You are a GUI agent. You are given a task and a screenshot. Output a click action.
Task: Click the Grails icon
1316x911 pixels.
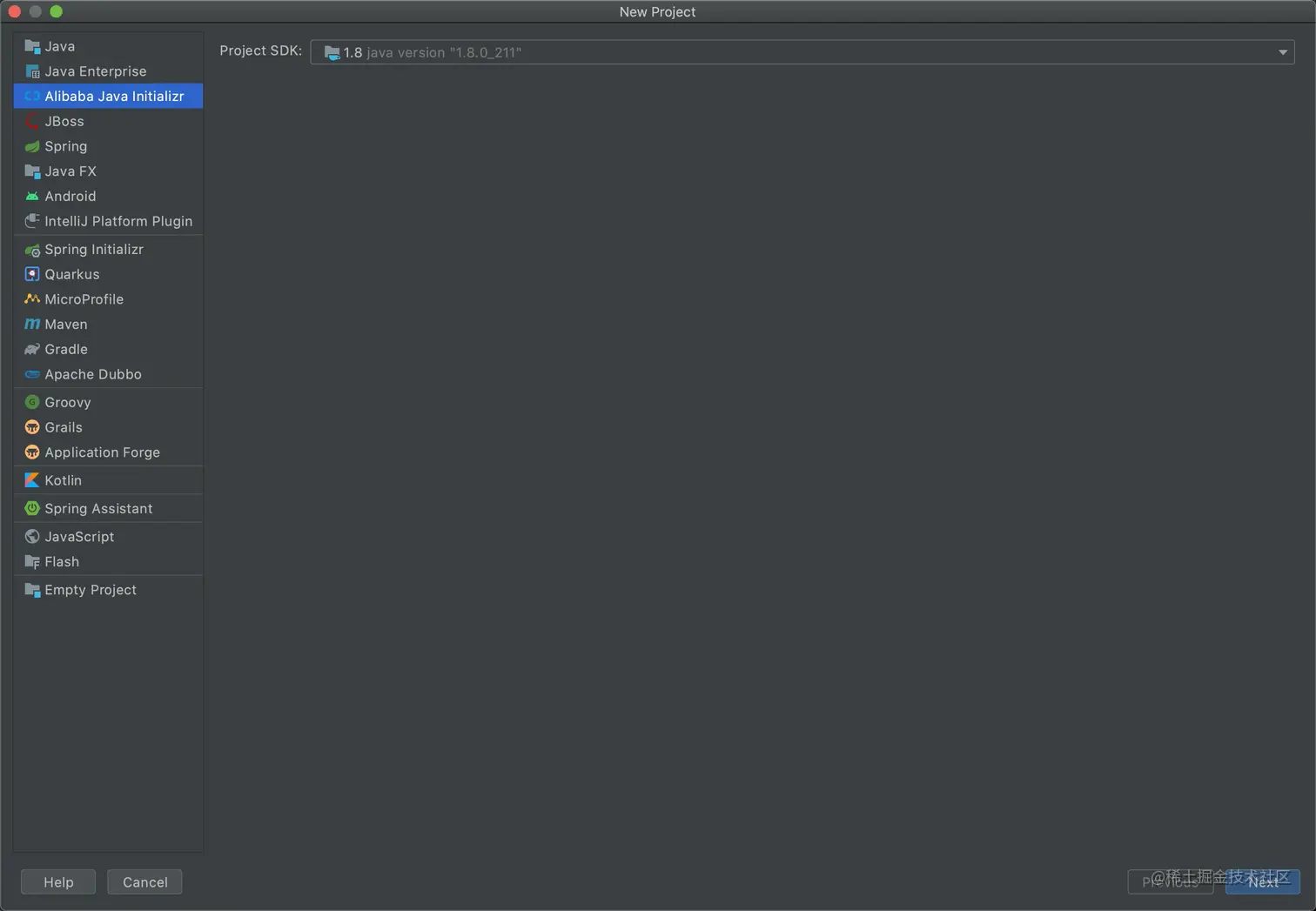tap(32, 427)
